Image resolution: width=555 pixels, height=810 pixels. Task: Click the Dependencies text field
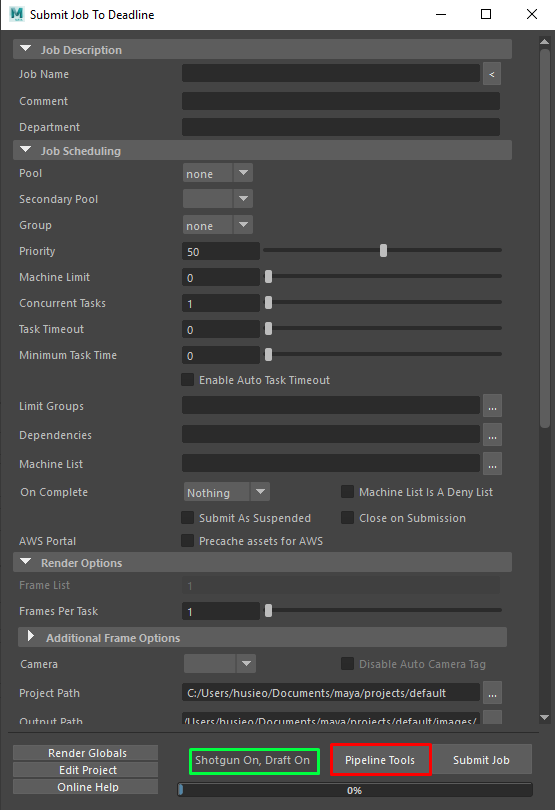[331, 434]
